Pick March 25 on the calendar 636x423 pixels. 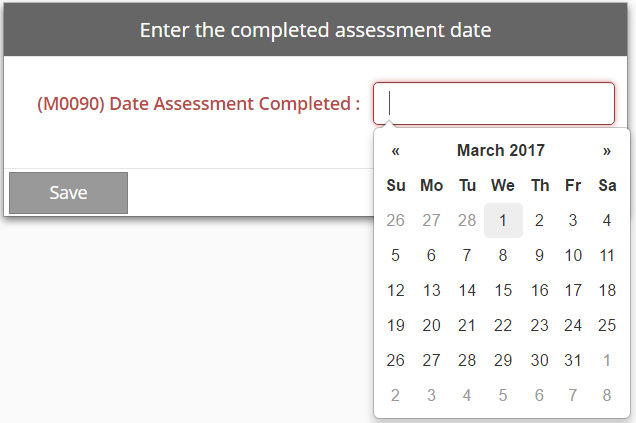pyautogui.click(x=607, y=325)
